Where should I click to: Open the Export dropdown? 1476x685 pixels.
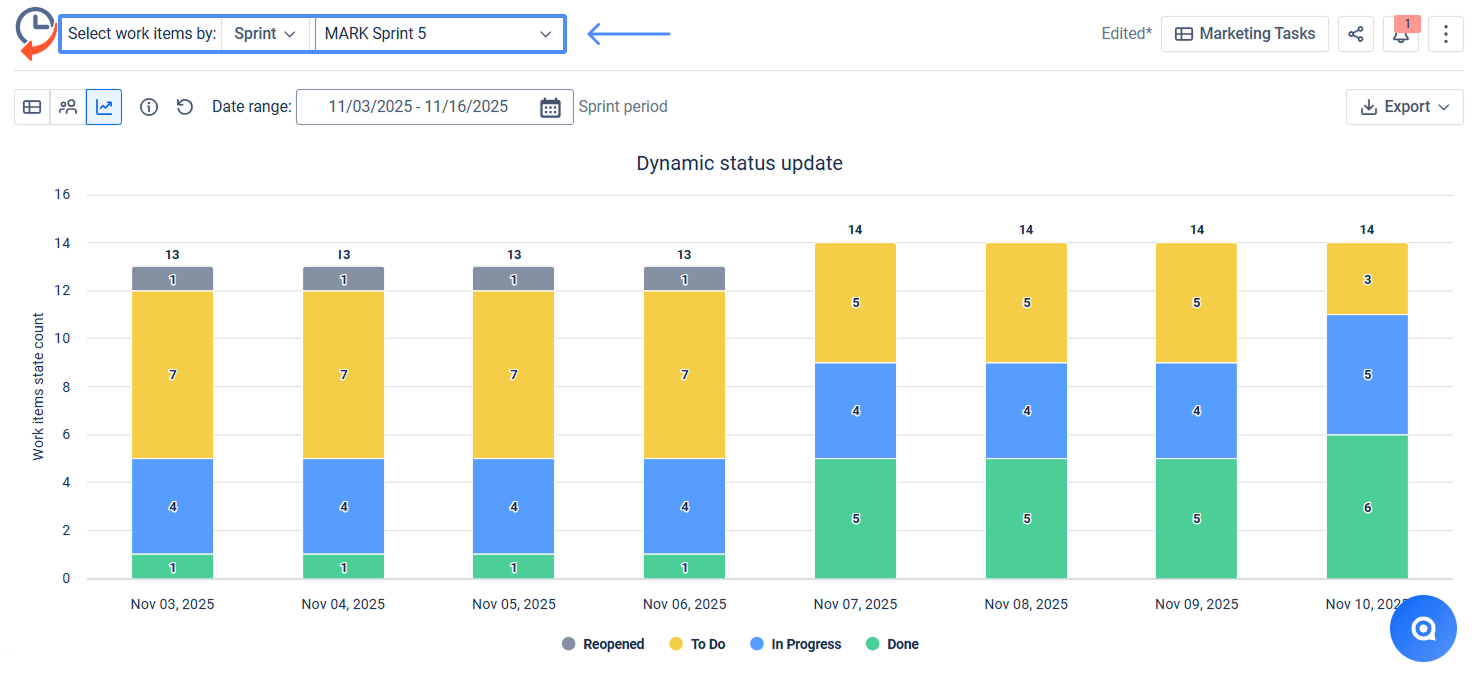tap(1405, 107)
